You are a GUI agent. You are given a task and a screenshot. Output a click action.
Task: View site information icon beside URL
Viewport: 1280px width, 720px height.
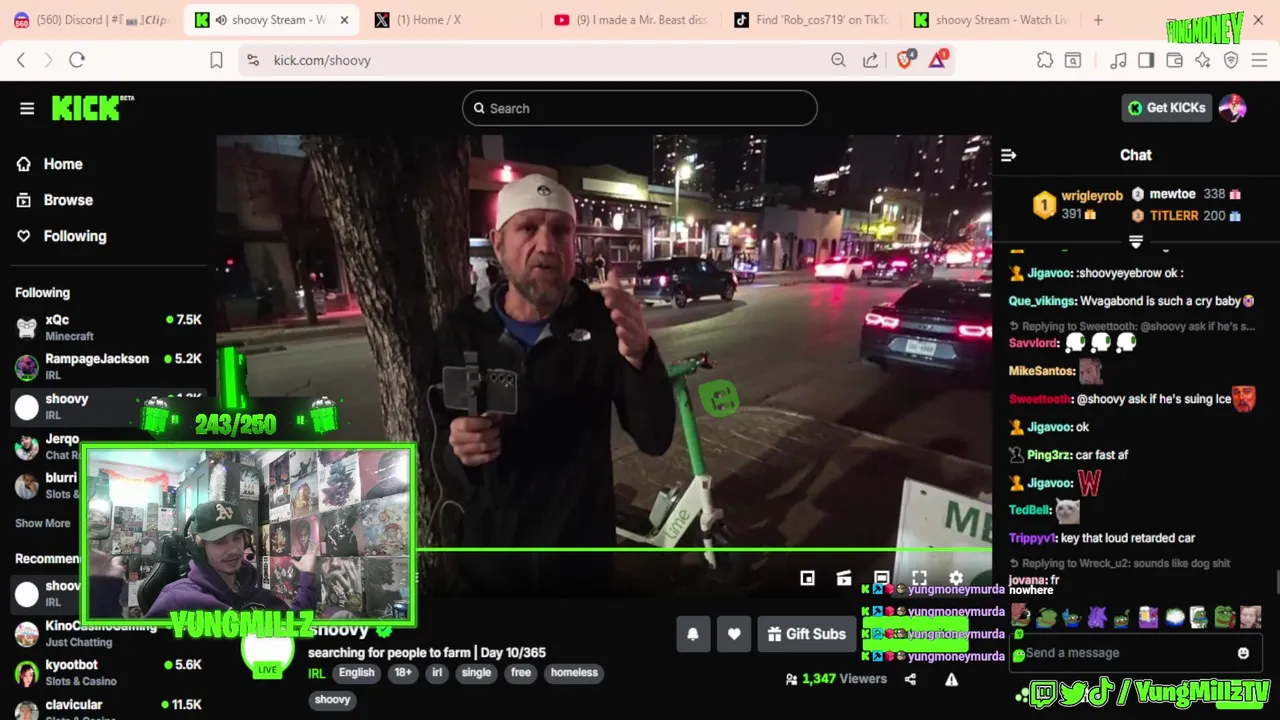click(x=252, y=60)
